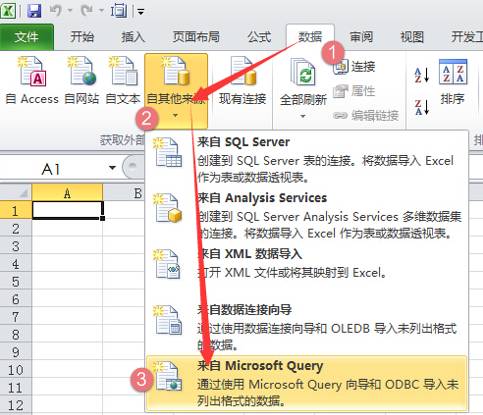Switch to the 开始 tab
The width and height of the screenshot is (483, 415).
pyautogui.click(x=82, y=37)
